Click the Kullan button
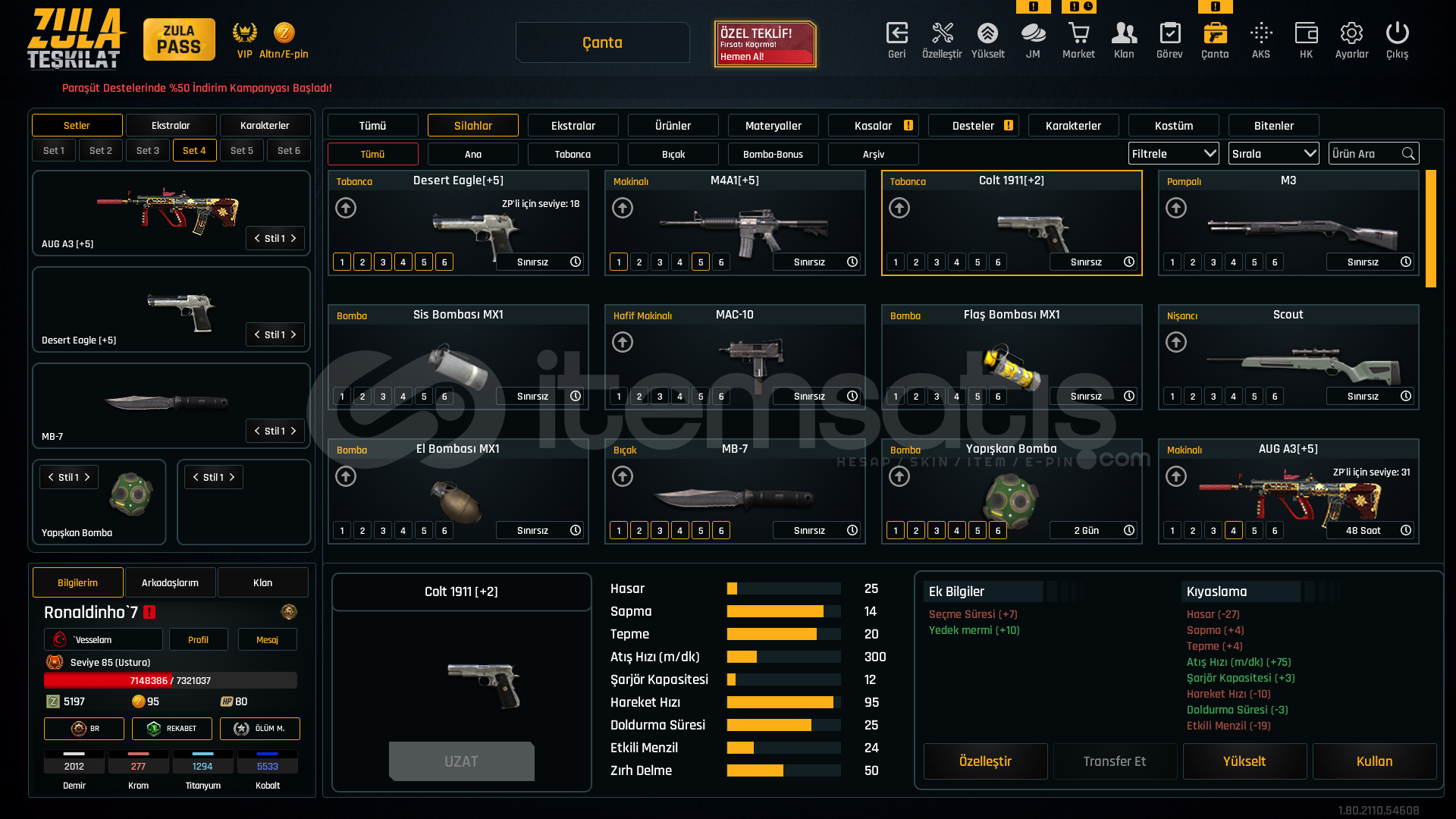 1374,761
